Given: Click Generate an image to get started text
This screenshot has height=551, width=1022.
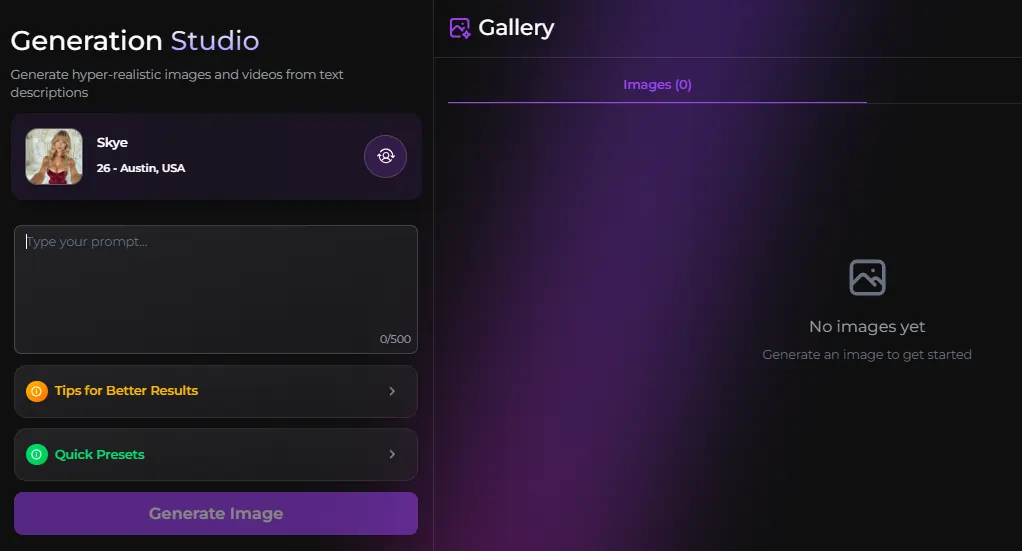Looking at the screenshot, I should coord(867,355).
